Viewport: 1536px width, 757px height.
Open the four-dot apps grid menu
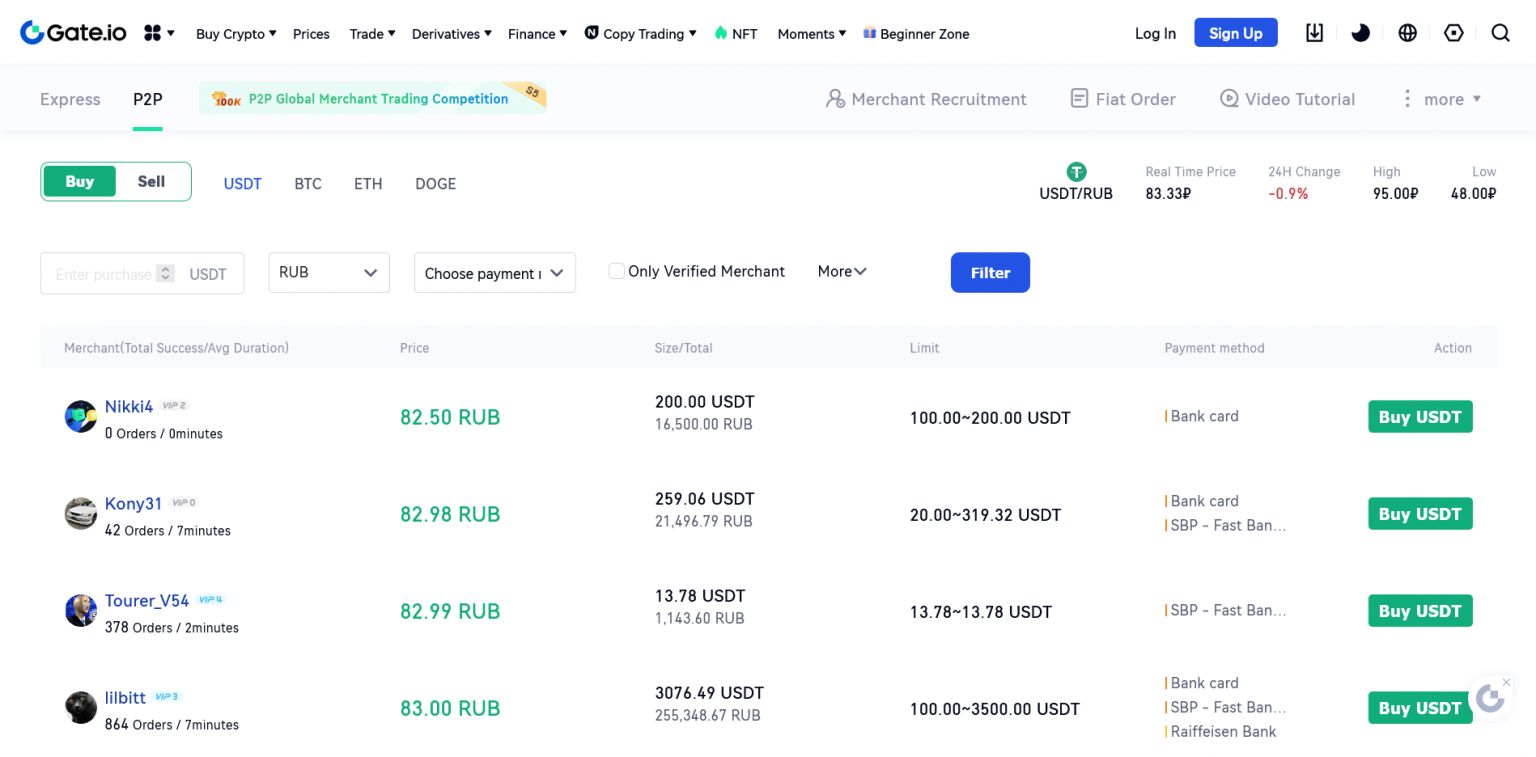[158, 33]
